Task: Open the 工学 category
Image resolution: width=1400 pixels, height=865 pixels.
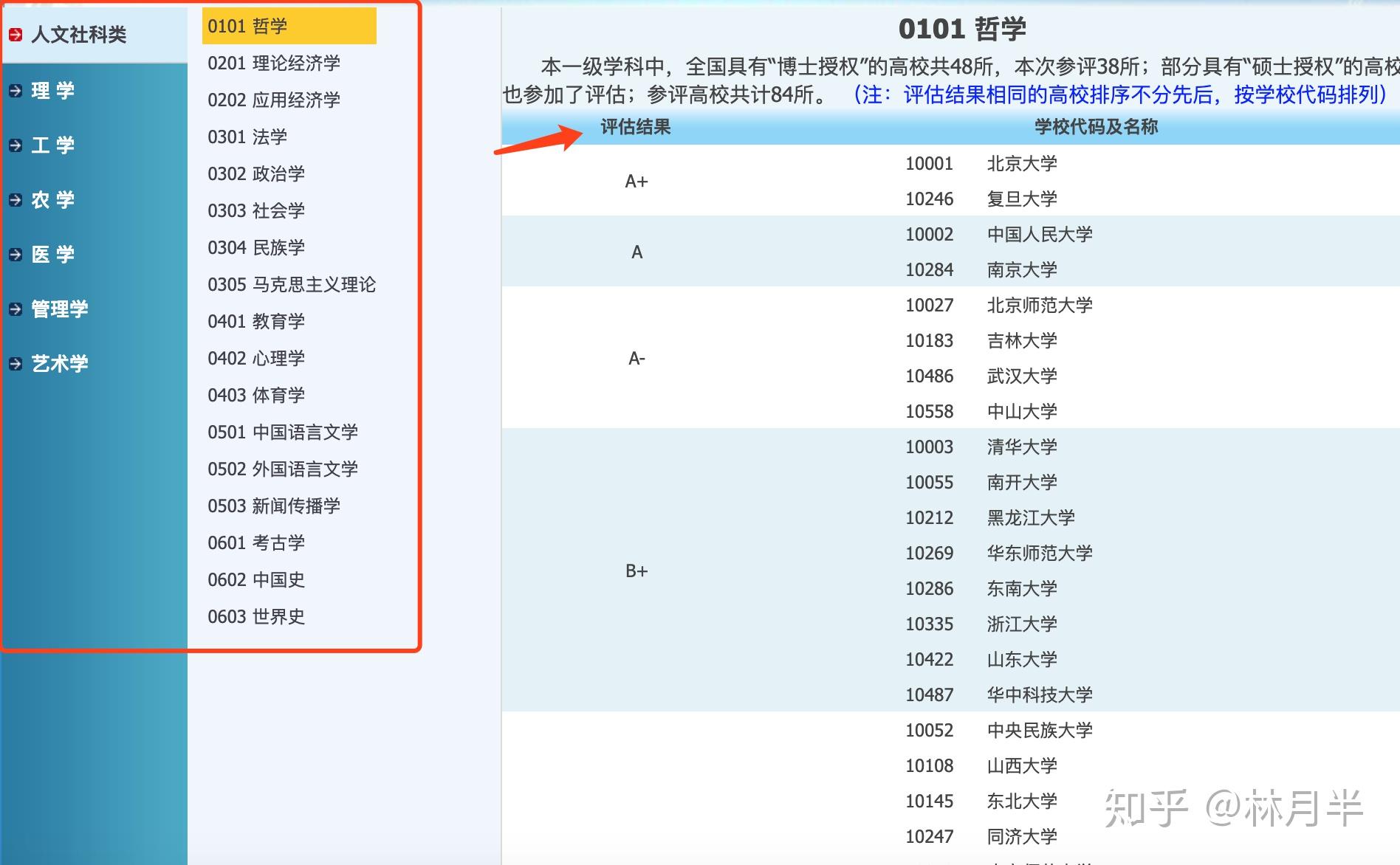Action: (52, 145)
